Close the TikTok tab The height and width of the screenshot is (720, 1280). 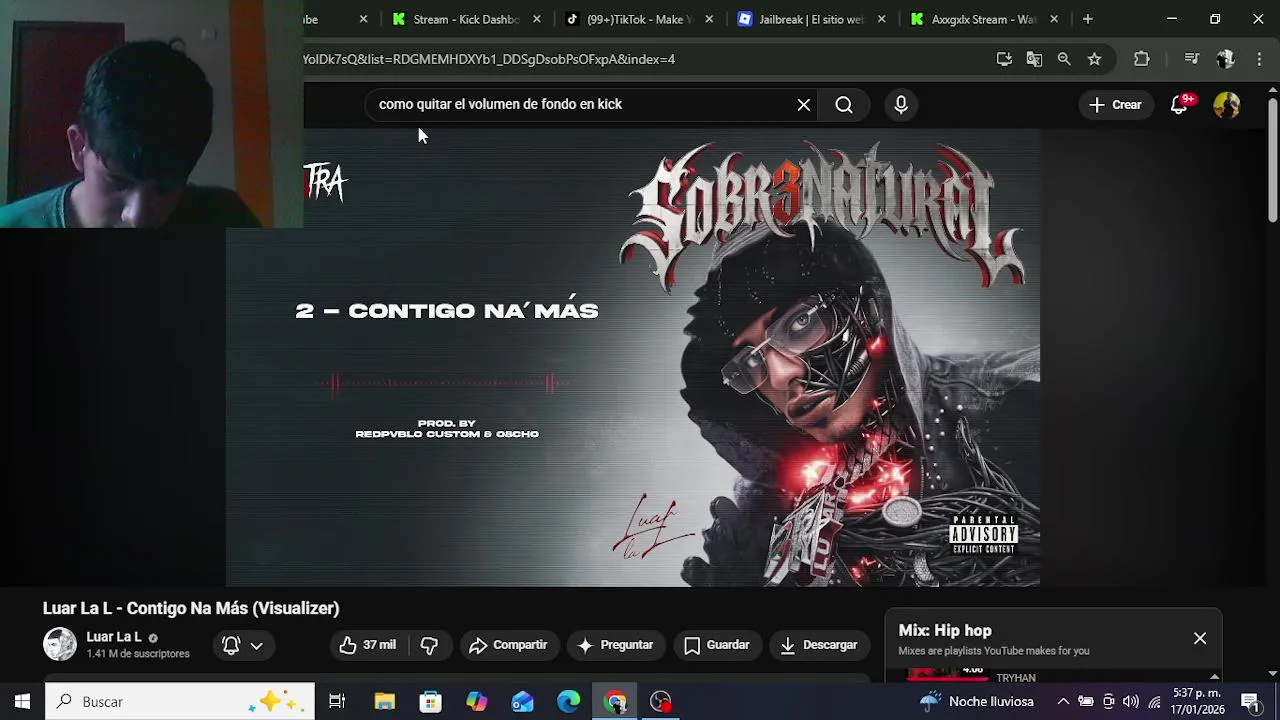pos(710,19)
